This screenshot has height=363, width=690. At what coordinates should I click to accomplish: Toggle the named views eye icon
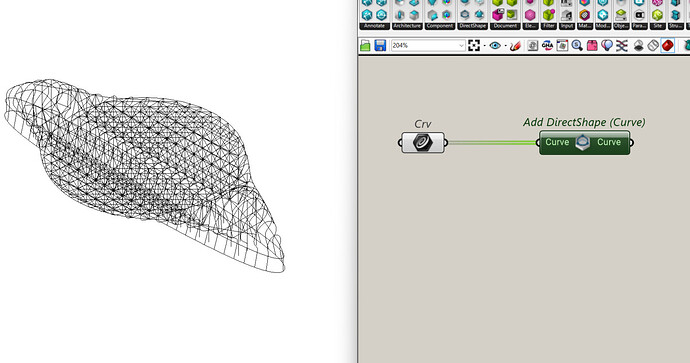[495, 45]
